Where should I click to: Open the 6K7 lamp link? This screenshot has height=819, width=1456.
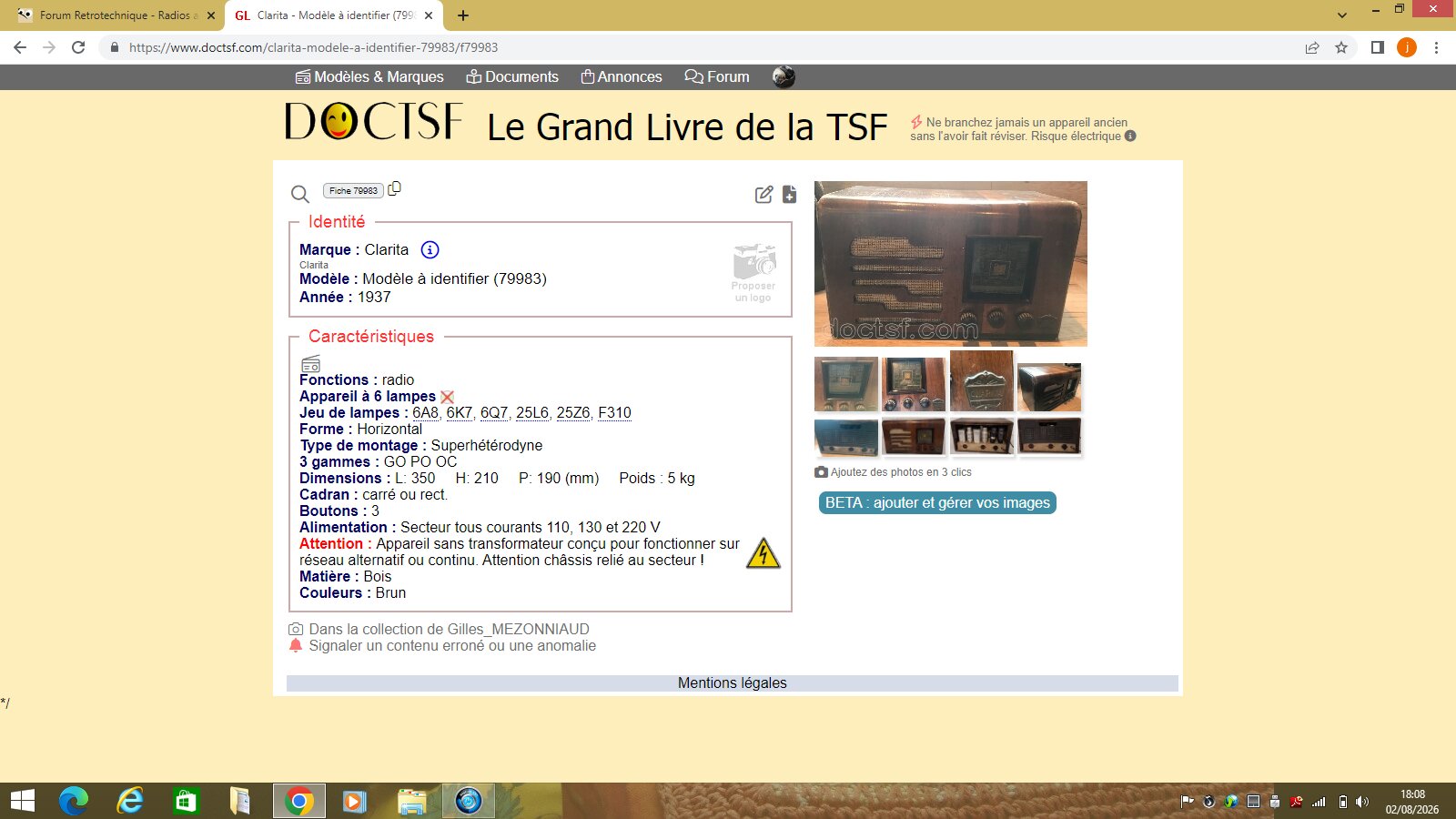pyautogui.click(x=460, y=413)
